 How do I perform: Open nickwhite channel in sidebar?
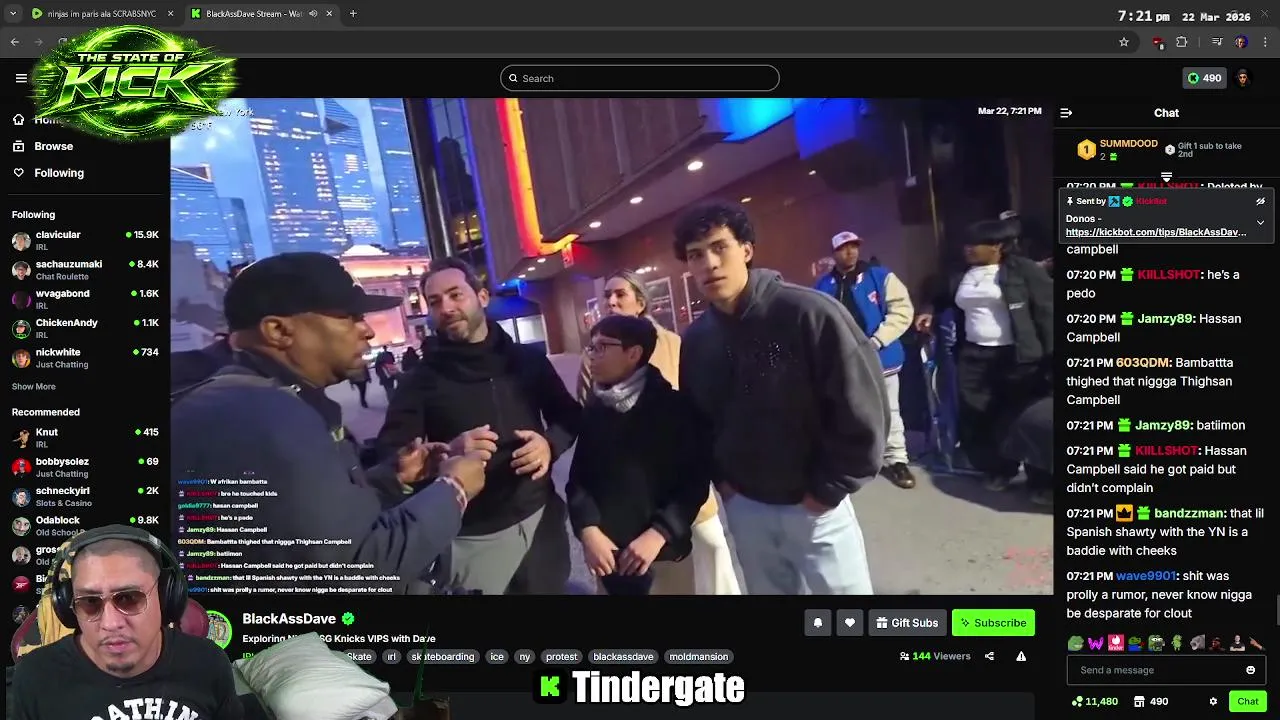tap(85, 358)
